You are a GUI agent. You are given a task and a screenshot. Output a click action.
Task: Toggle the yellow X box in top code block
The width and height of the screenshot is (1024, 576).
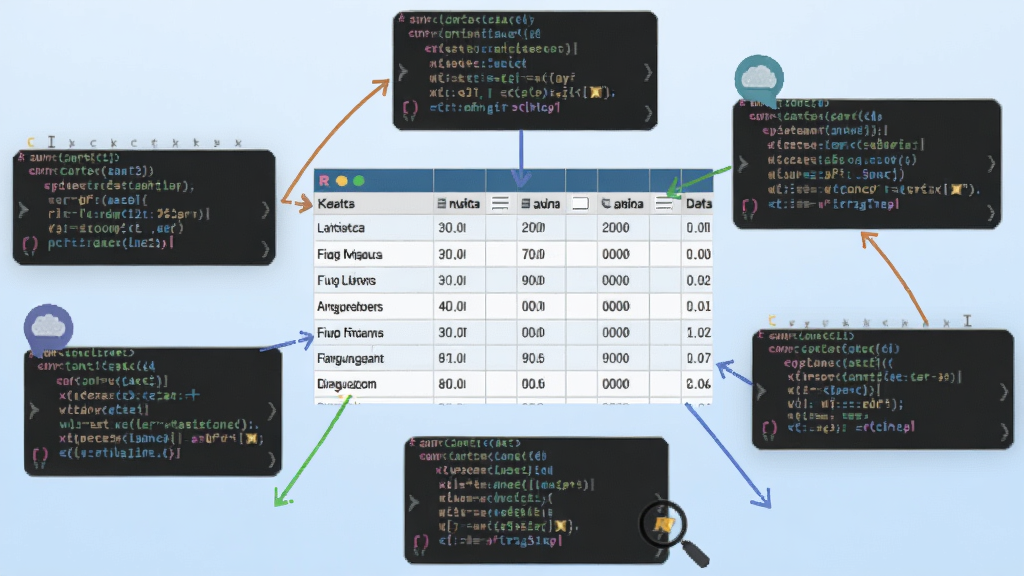pos(596,93)
